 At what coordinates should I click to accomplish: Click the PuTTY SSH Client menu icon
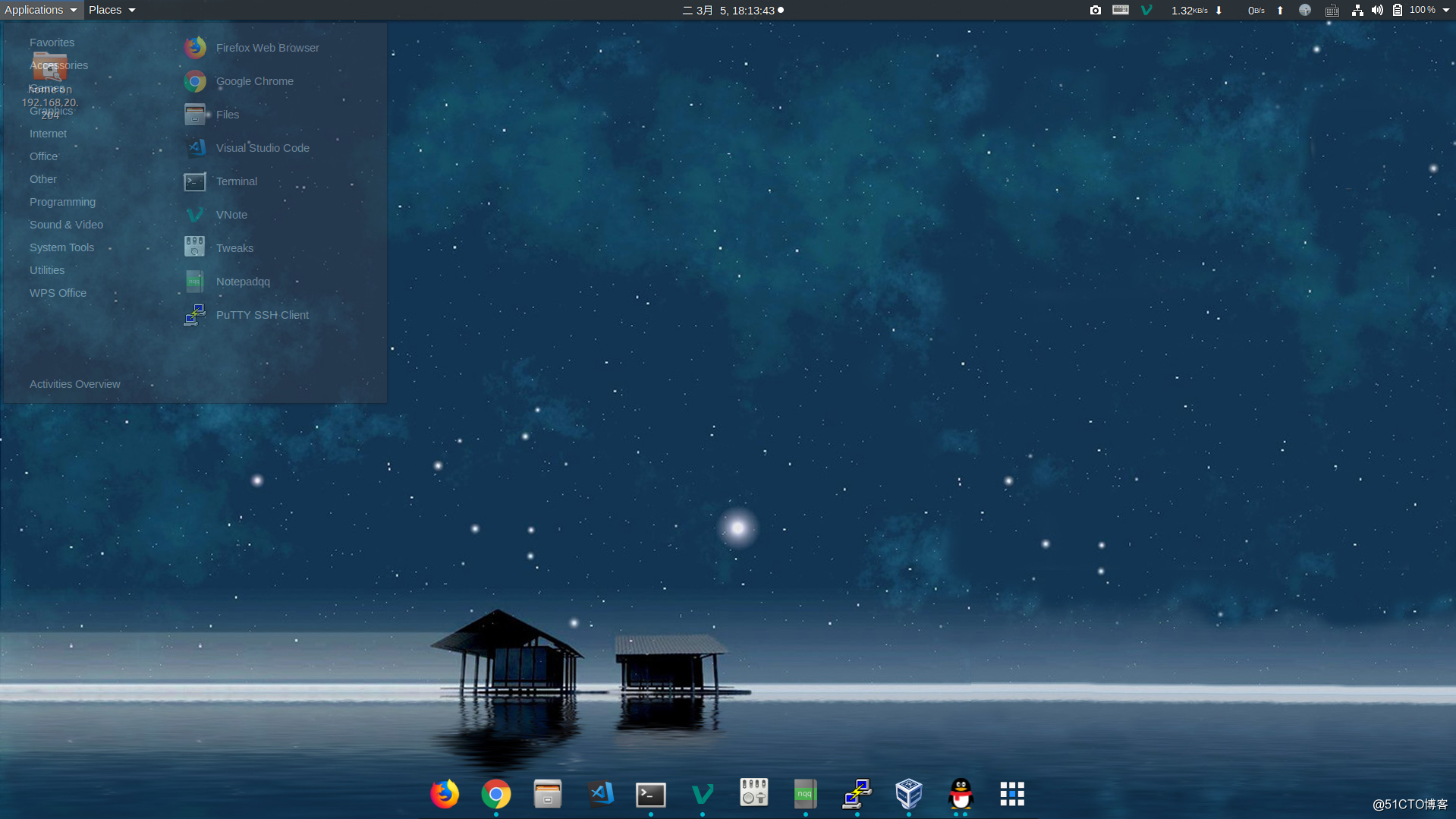pos(195,315)
